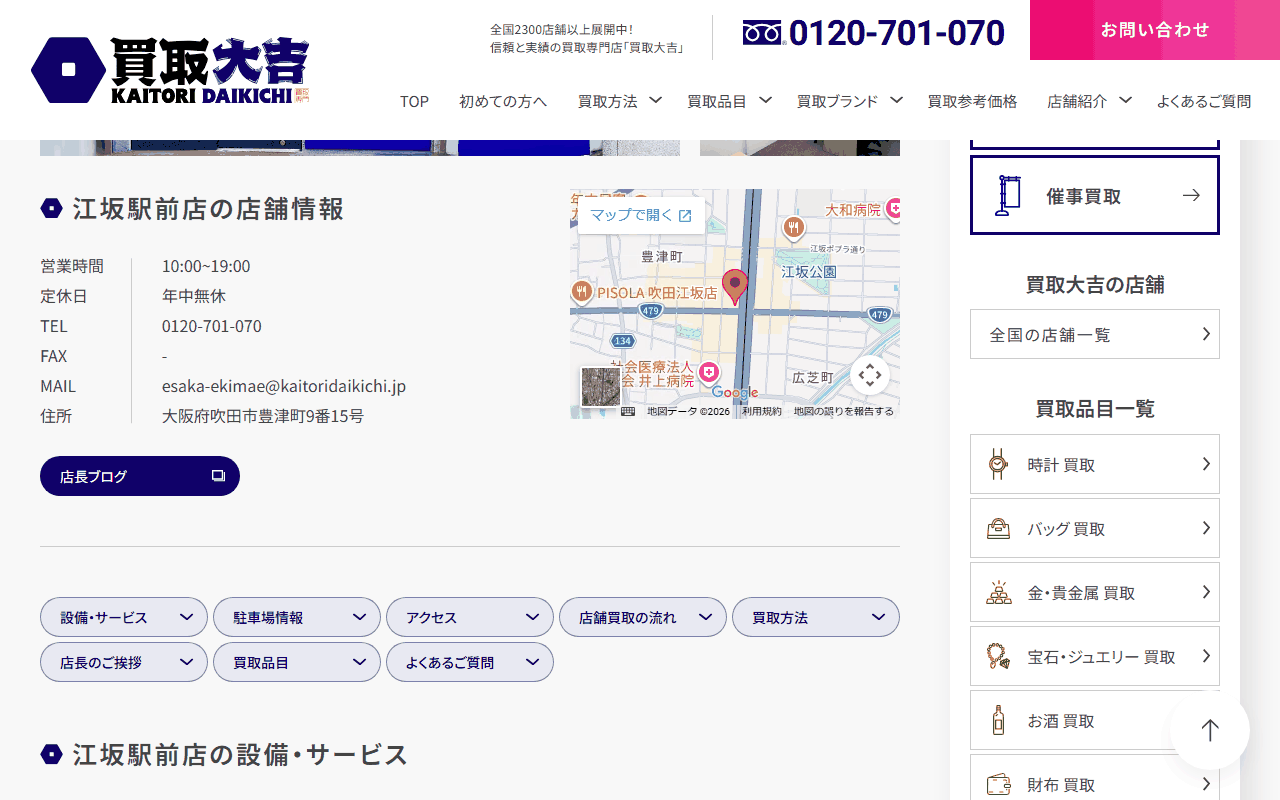Viewport: 1280px width, 800px height.
Task: Expand the 店舗買取の流れ dropdown
Action: click(x=643, y=617)
